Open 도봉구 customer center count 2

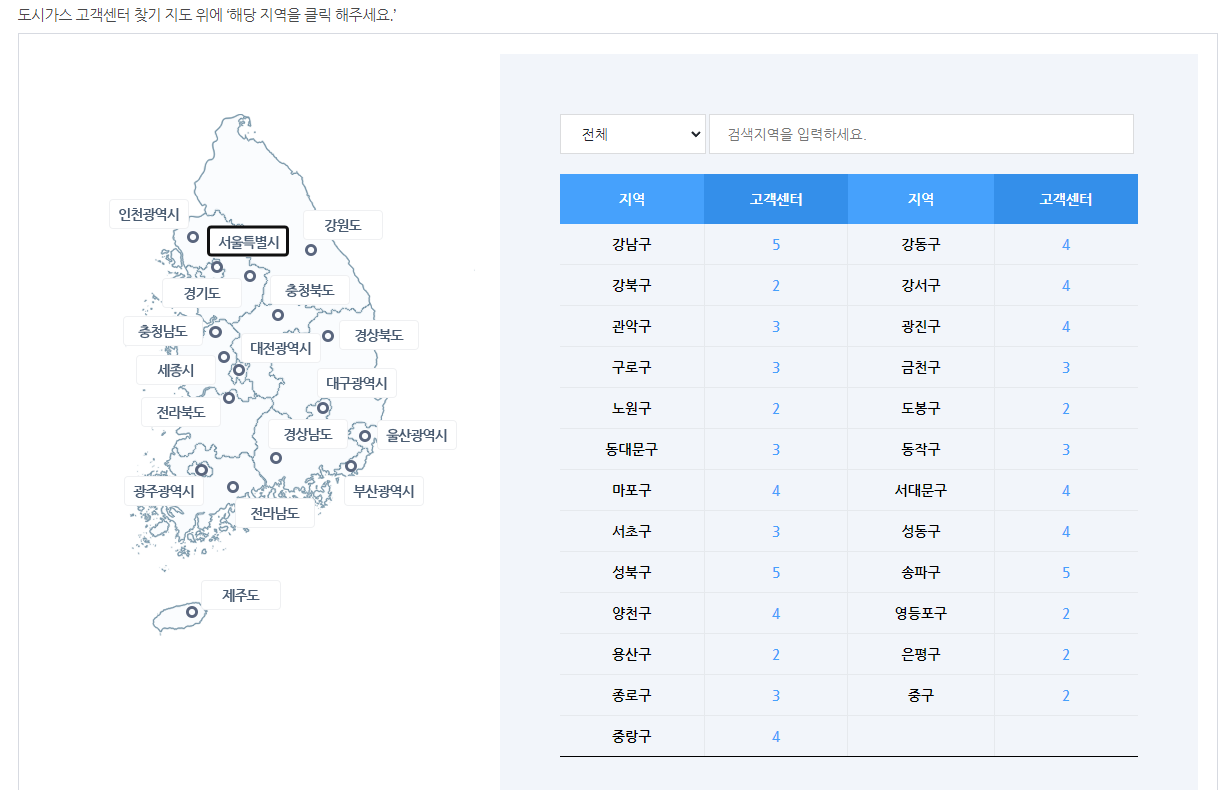click(1066, 408)
